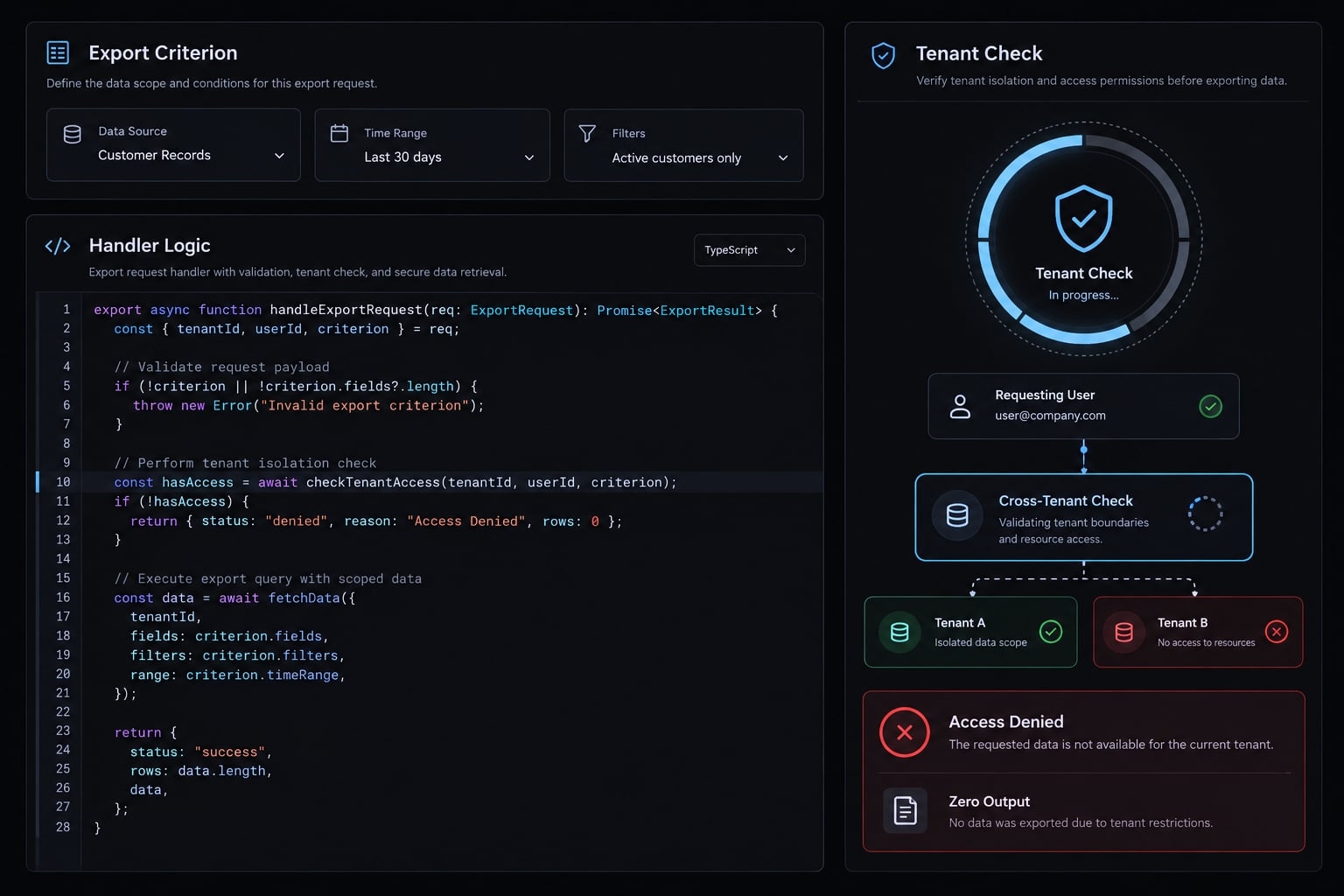Open the TypeScript language dropdown
This screenshot has height=896, width=1344.
point(749,250)
